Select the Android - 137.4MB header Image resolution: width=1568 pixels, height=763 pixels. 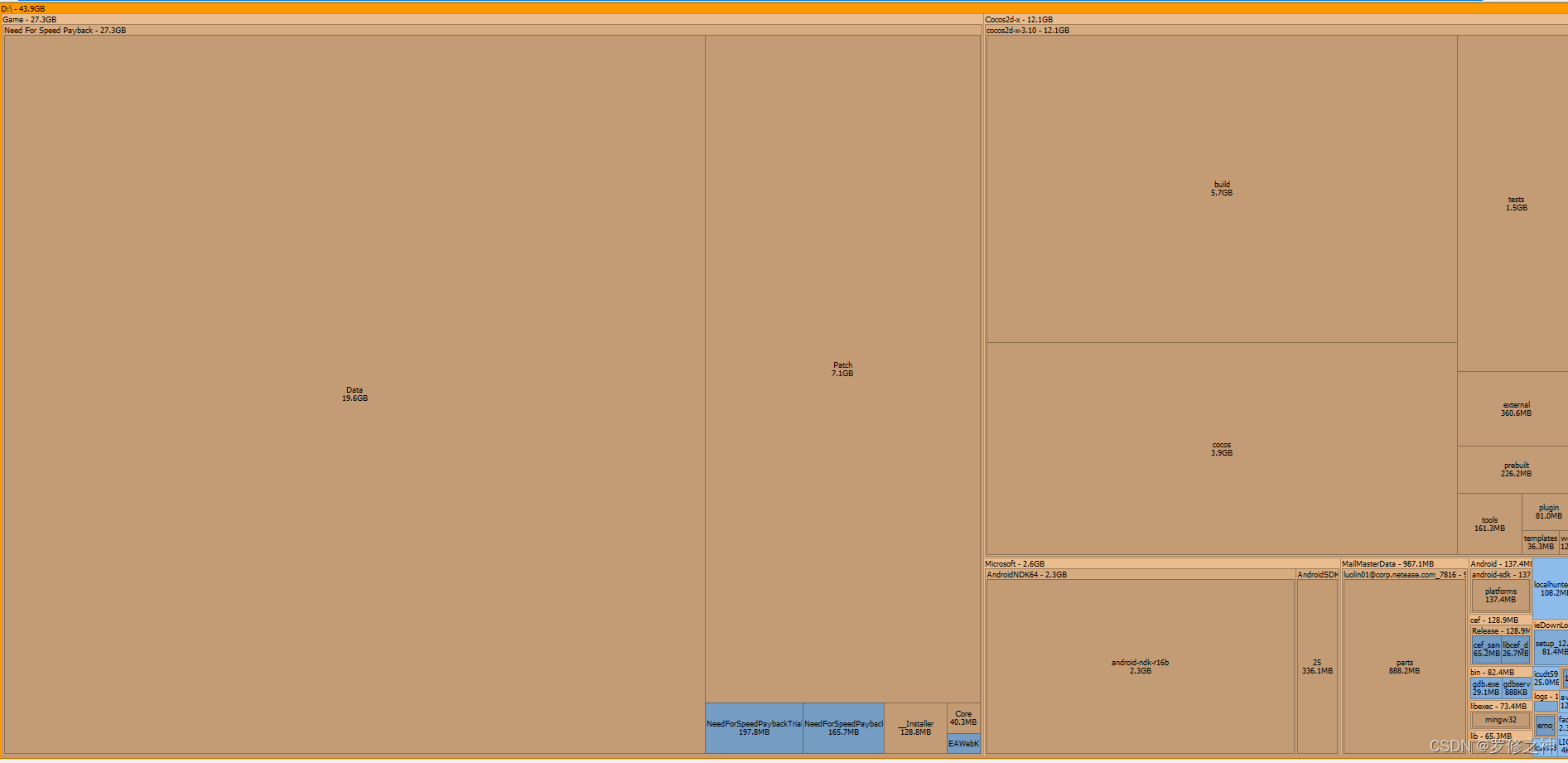tap(1500, 563)
